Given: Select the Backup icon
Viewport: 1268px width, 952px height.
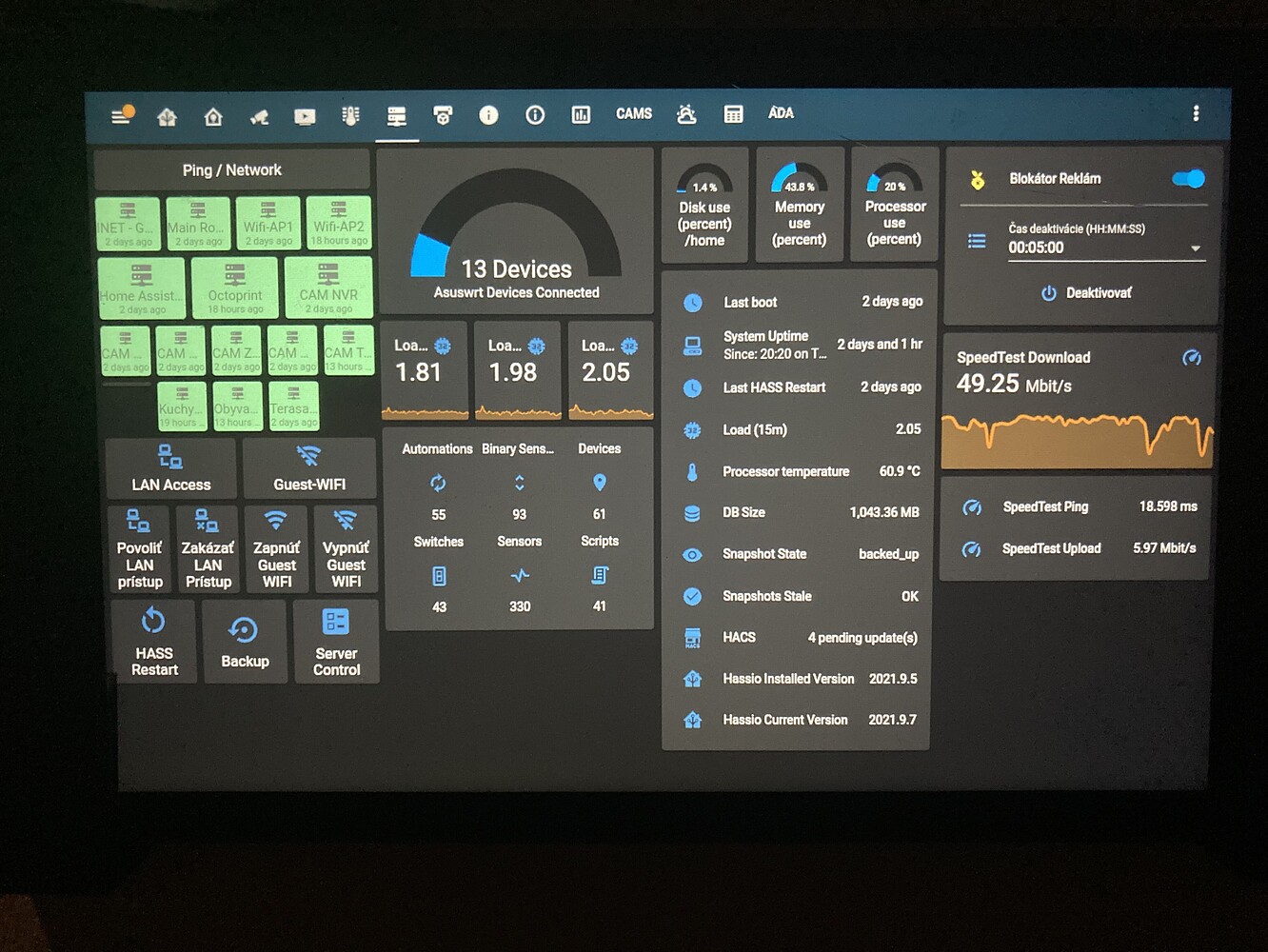Looking at the screenshot, I should pyautogui.click(x=245, y=630).
